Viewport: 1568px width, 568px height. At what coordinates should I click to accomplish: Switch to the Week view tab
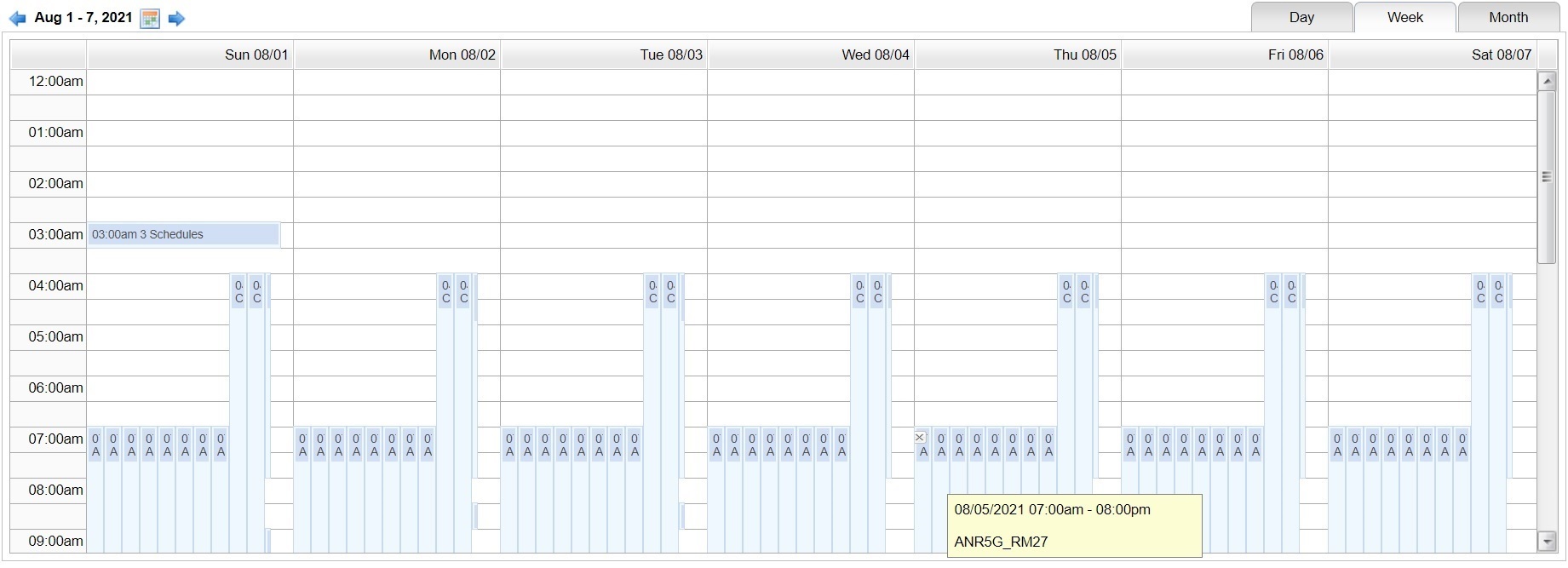click(1404, 17)
